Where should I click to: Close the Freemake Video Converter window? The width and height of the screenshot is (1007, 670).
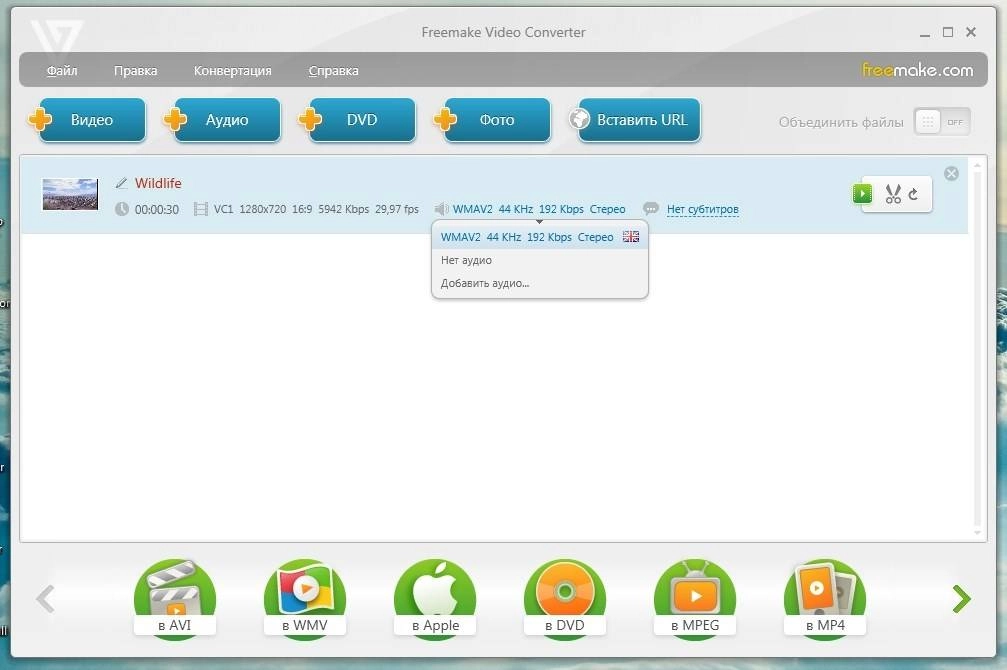(971, 32)
